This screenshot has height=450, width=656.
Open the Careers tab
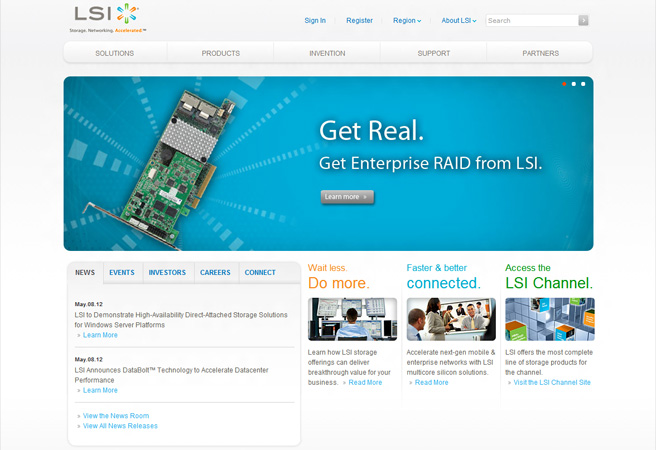(215, 272)
